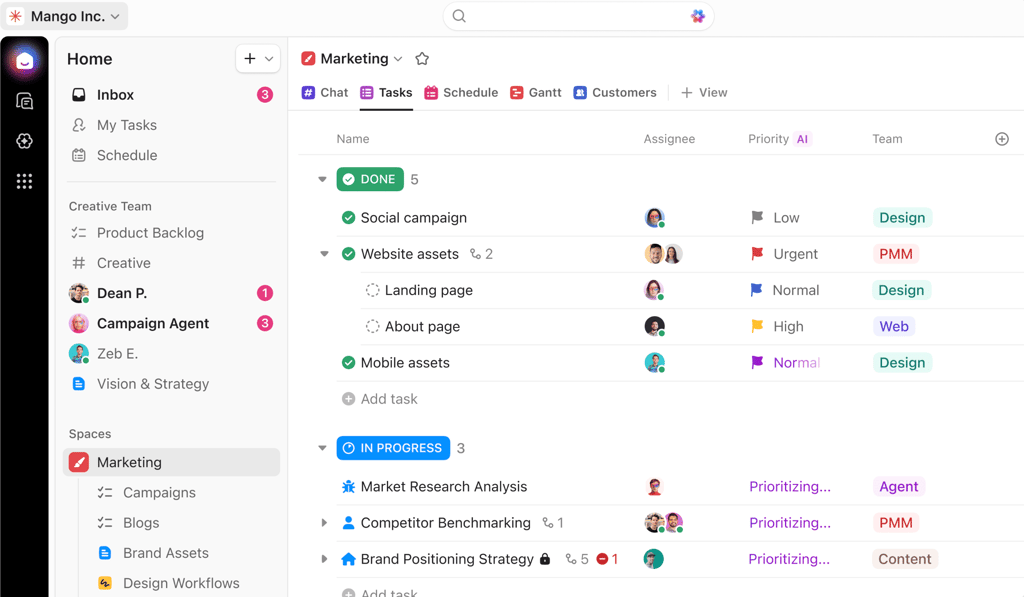Switch to the Gantt tab

pos(535,92)
